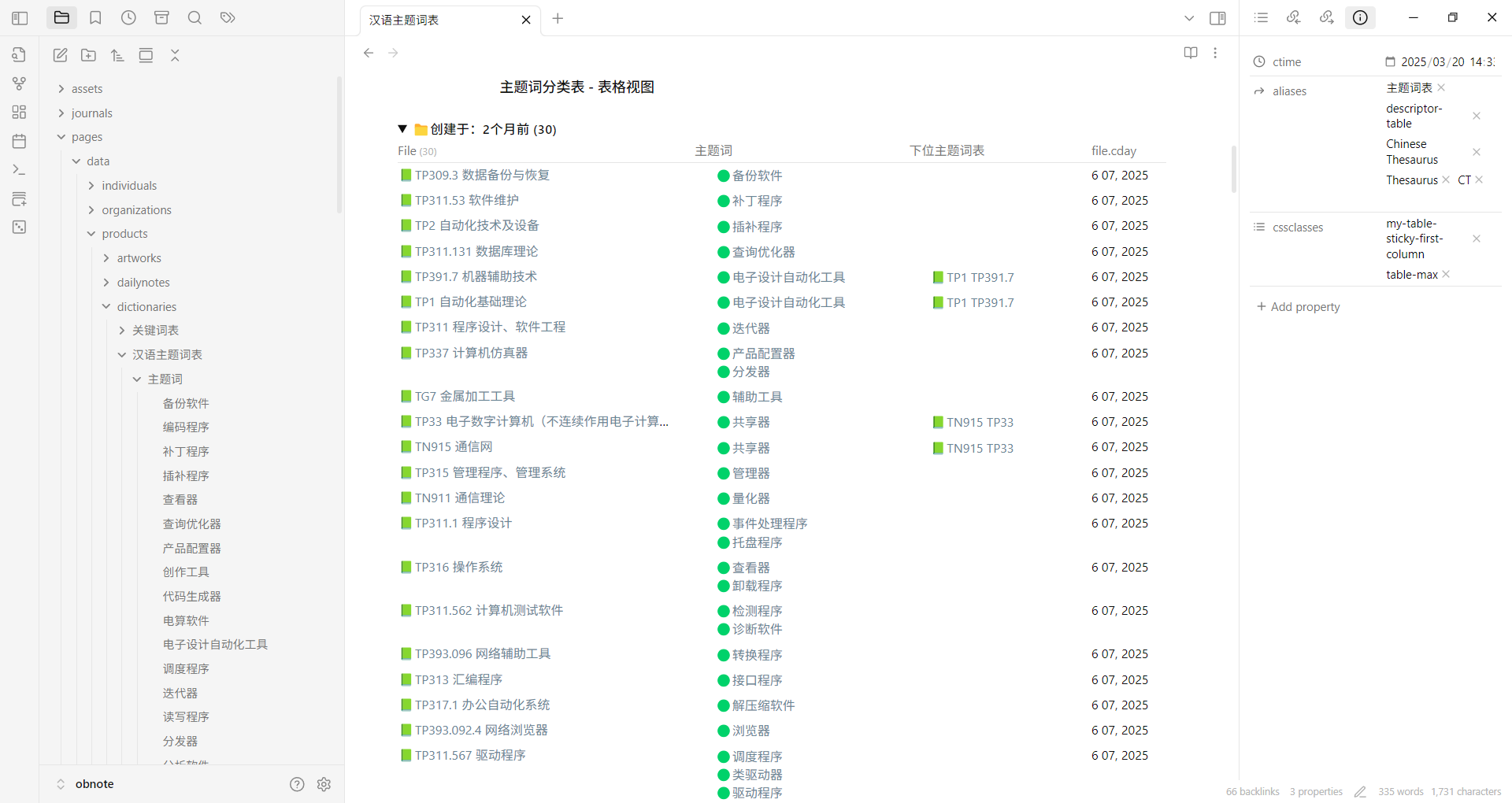Toggle the left sidebar

point(20,18)
